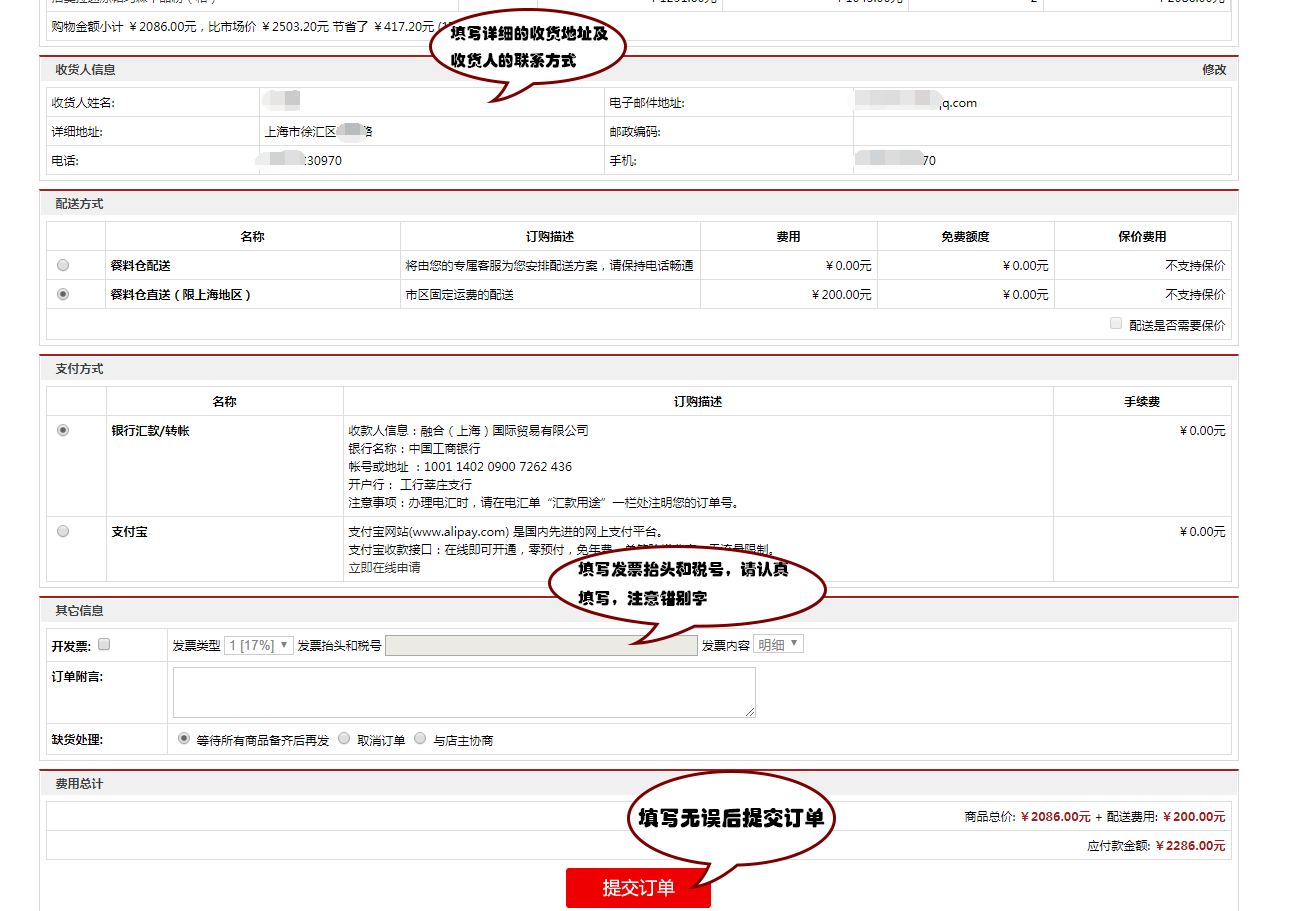1315x911 pixels.
Task: Click into the 订单附言 text area
Action: 463,692
